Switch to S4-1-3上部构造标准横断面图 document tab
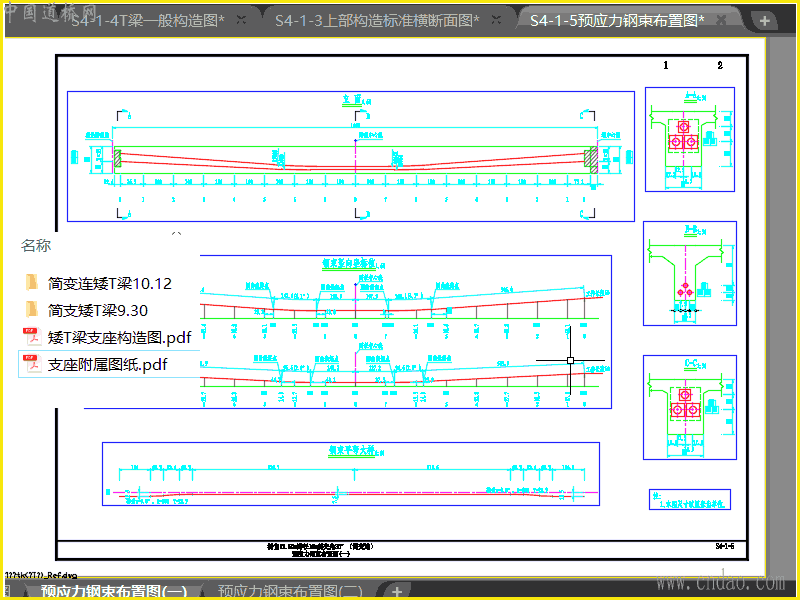Viewport: 800px width, 600px height. pyautogui.click(x=377, y=20)
